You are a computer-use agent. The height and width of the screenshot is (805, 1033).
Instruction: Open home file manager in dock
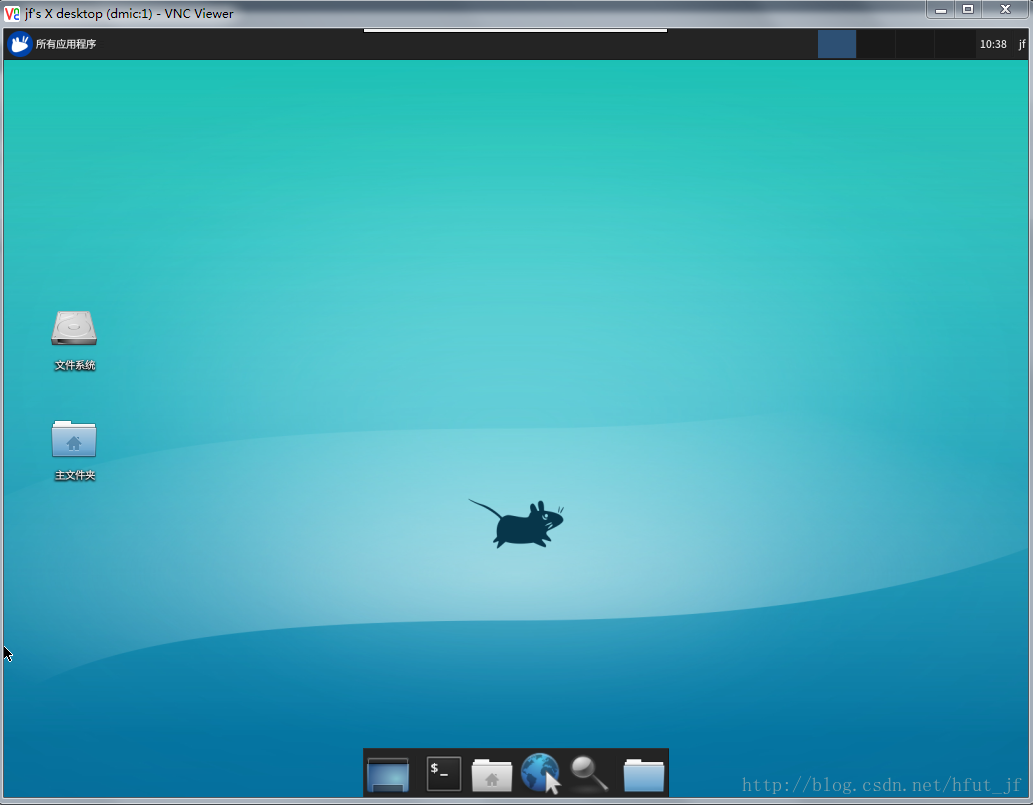pos(491,775)
